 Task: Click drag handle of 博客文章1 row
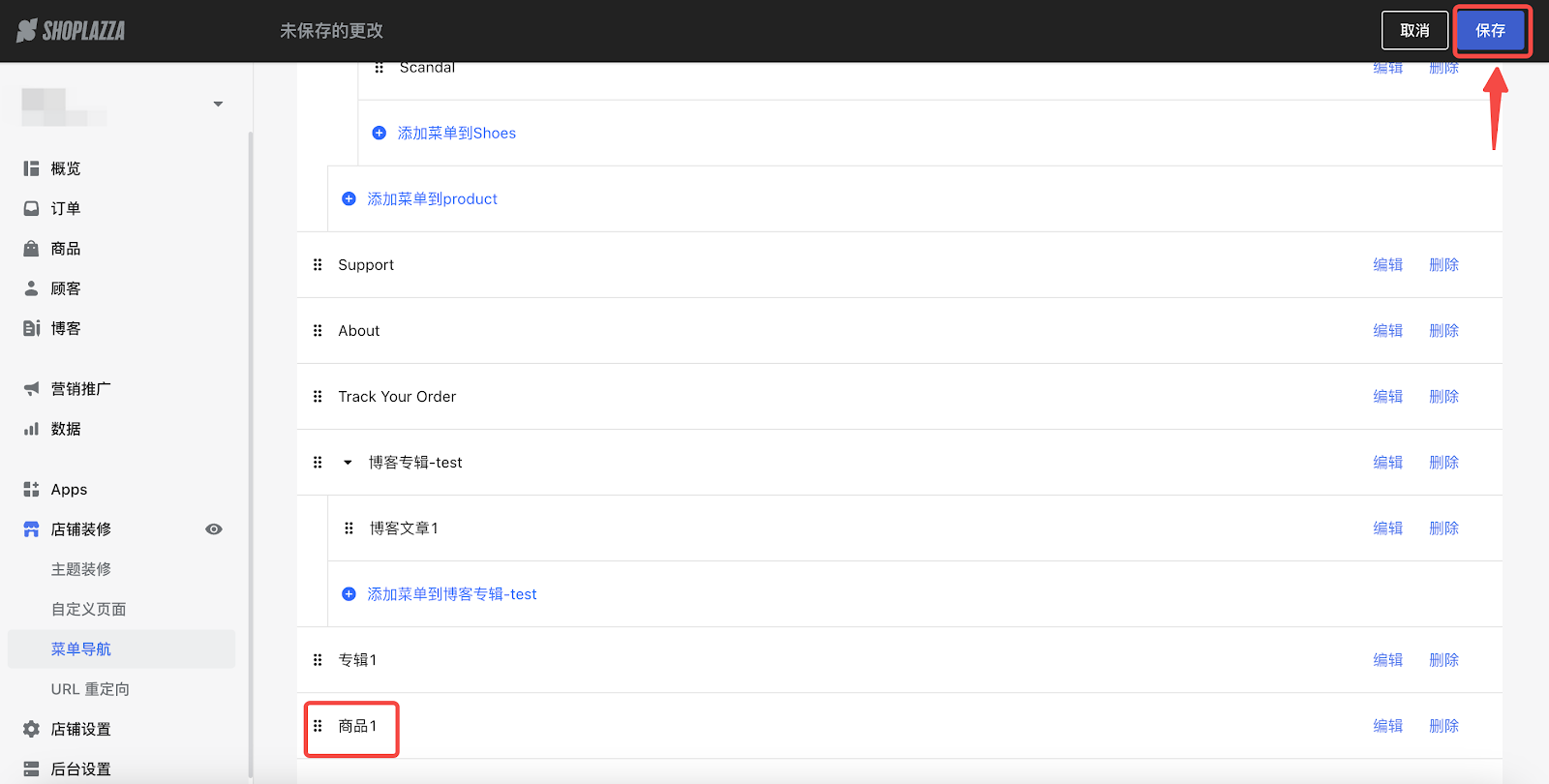click(349, 528)
